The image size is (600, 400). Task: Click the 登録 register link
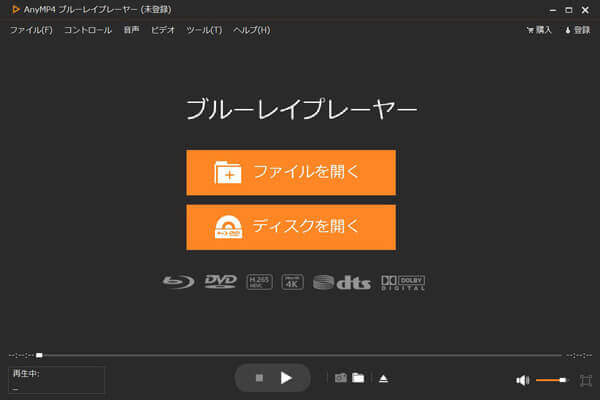[x=577, y=30]
